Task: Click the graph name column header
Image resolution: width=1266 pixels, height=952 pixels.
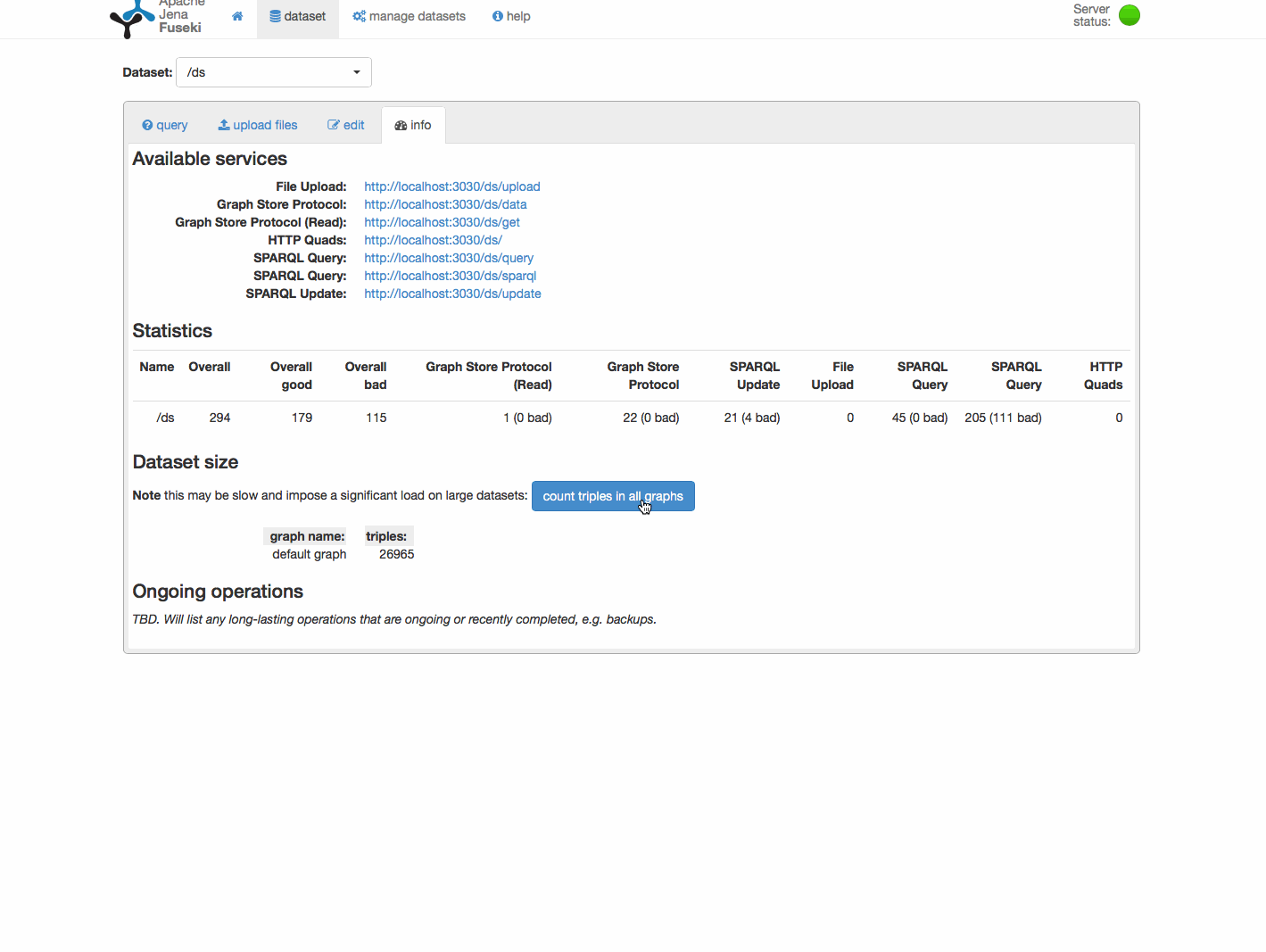Action: point(307,536)
